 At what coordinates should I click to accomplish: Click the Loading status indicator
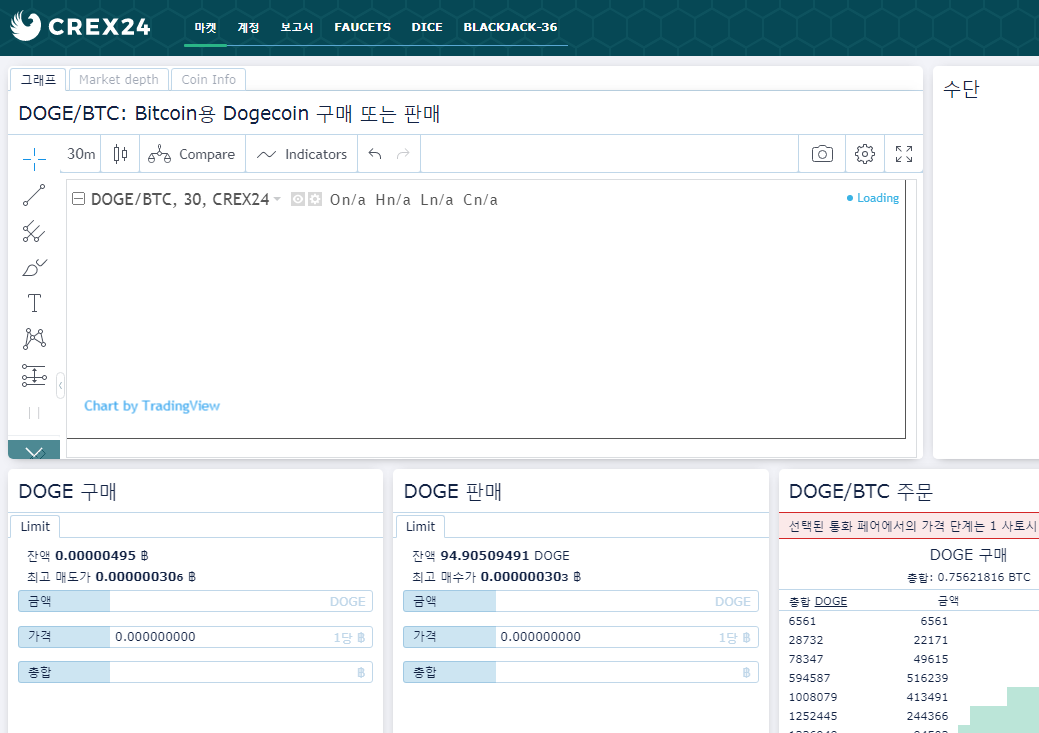click(x=873, y=197)
